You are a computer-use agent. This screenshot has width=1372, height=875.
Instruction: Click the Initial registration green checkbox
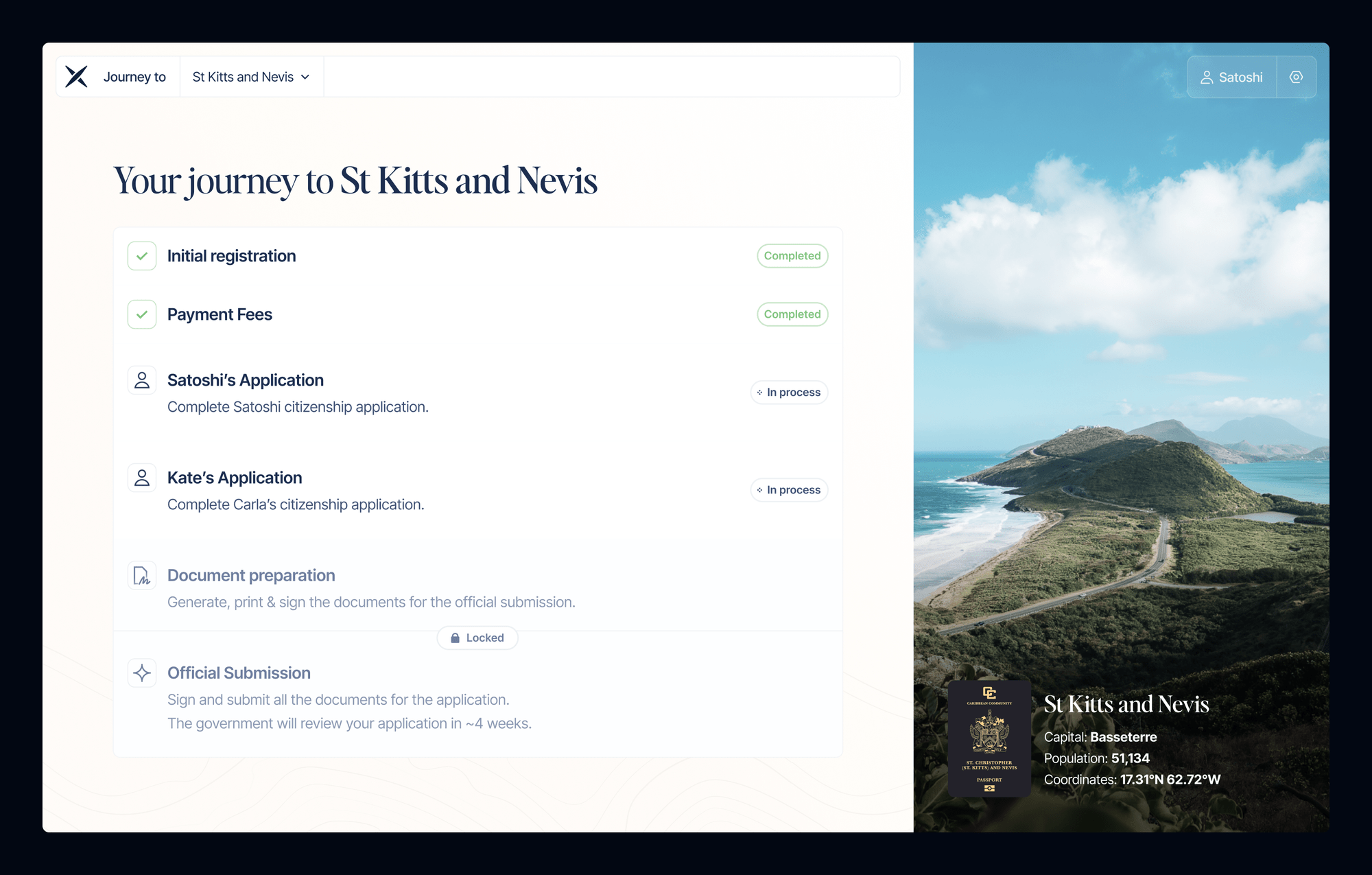(142, 256)
